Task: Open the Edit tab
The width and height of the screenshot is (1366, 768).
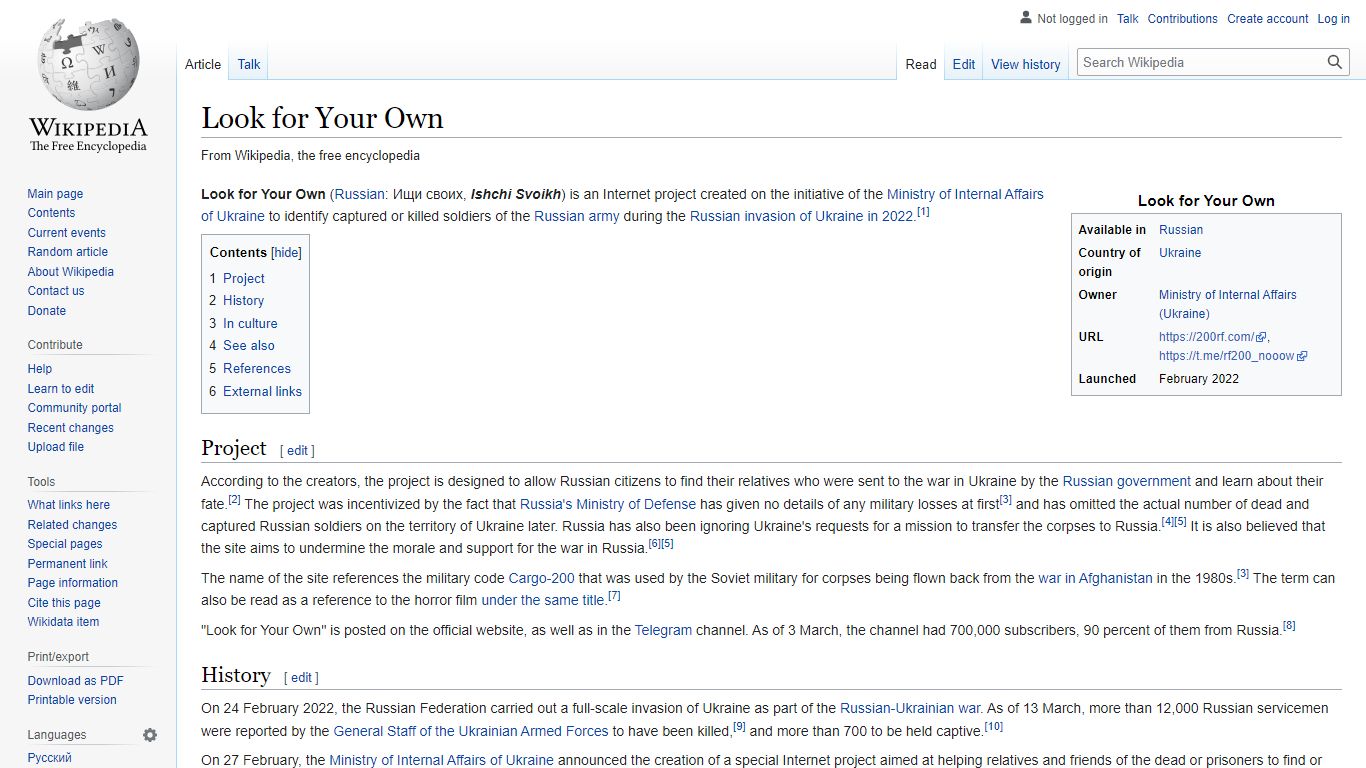Action: pyautogui.click(x=964, y=64)
